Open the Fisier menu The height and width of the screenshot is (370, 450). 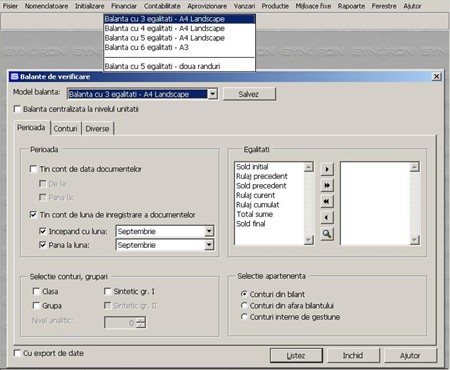[10, 6]
